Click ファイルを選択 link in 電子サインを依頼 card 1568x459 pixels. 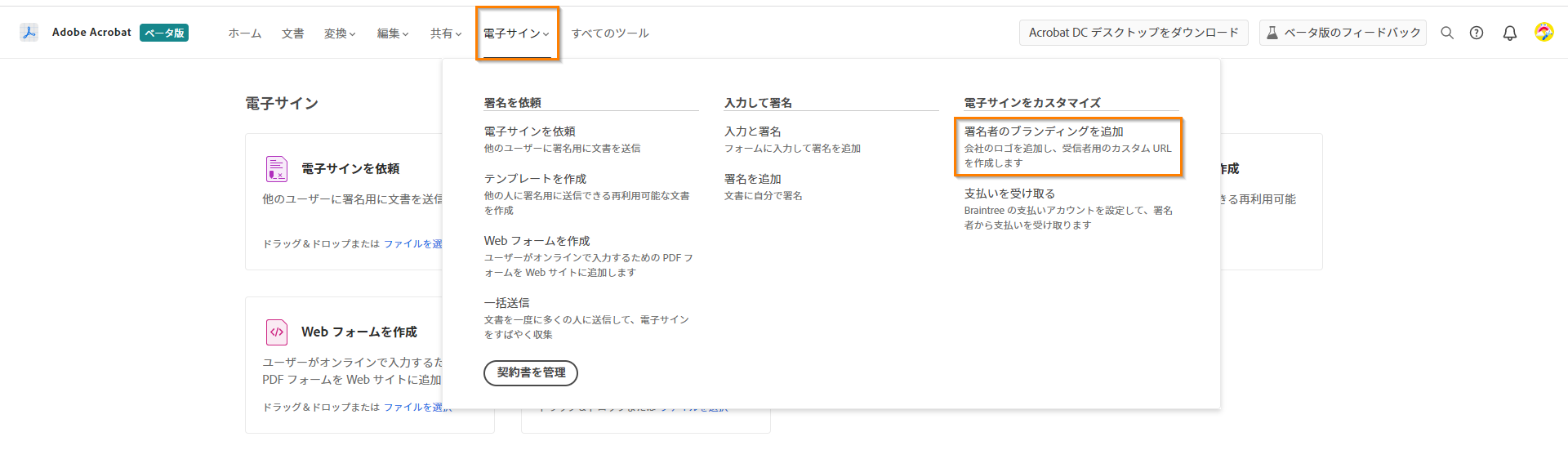tap(413, 244)
